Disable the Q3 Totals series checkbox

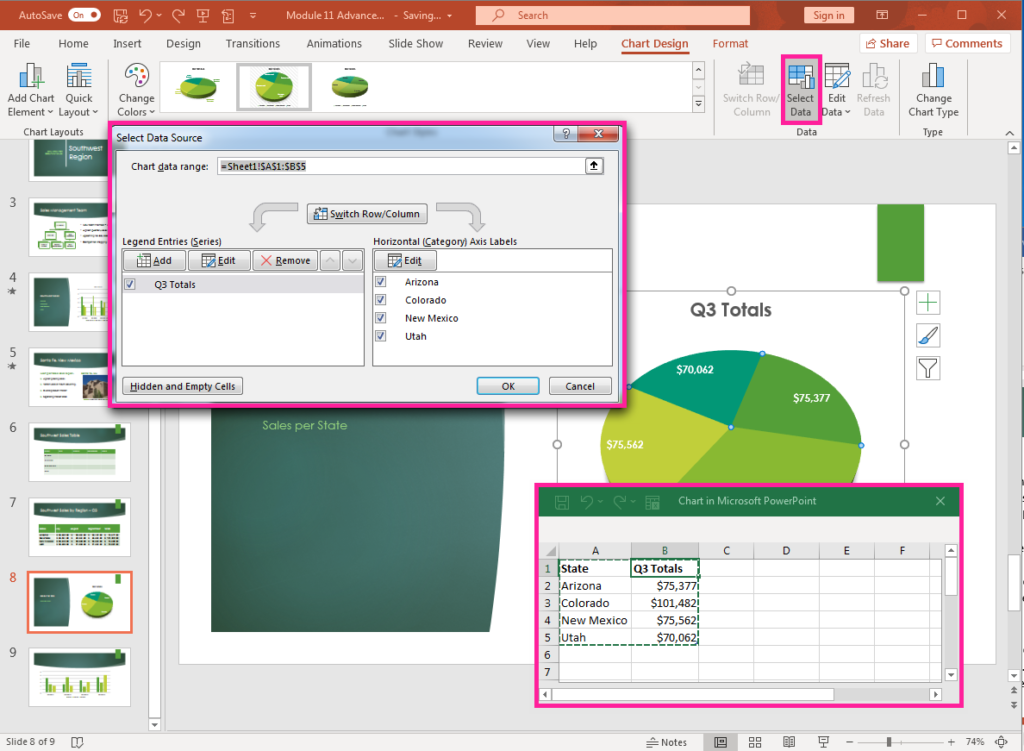(130, 283)
